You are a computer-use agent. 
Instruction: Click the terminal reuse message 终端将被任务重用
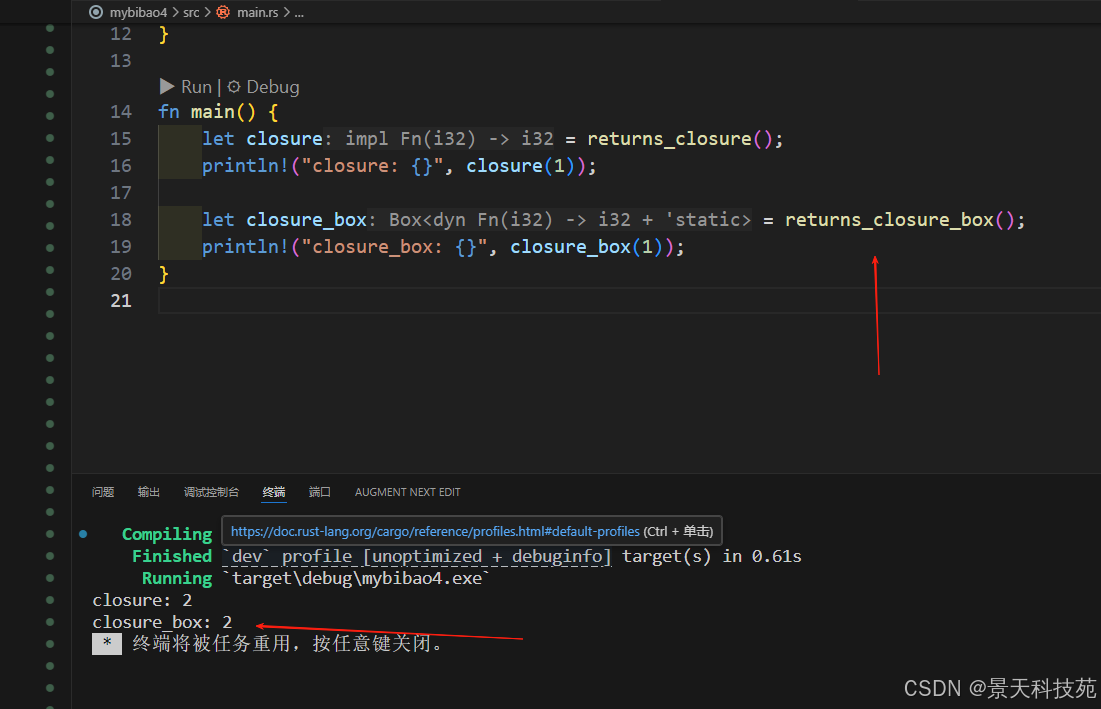pyautogui.click(x=287, y=644)
